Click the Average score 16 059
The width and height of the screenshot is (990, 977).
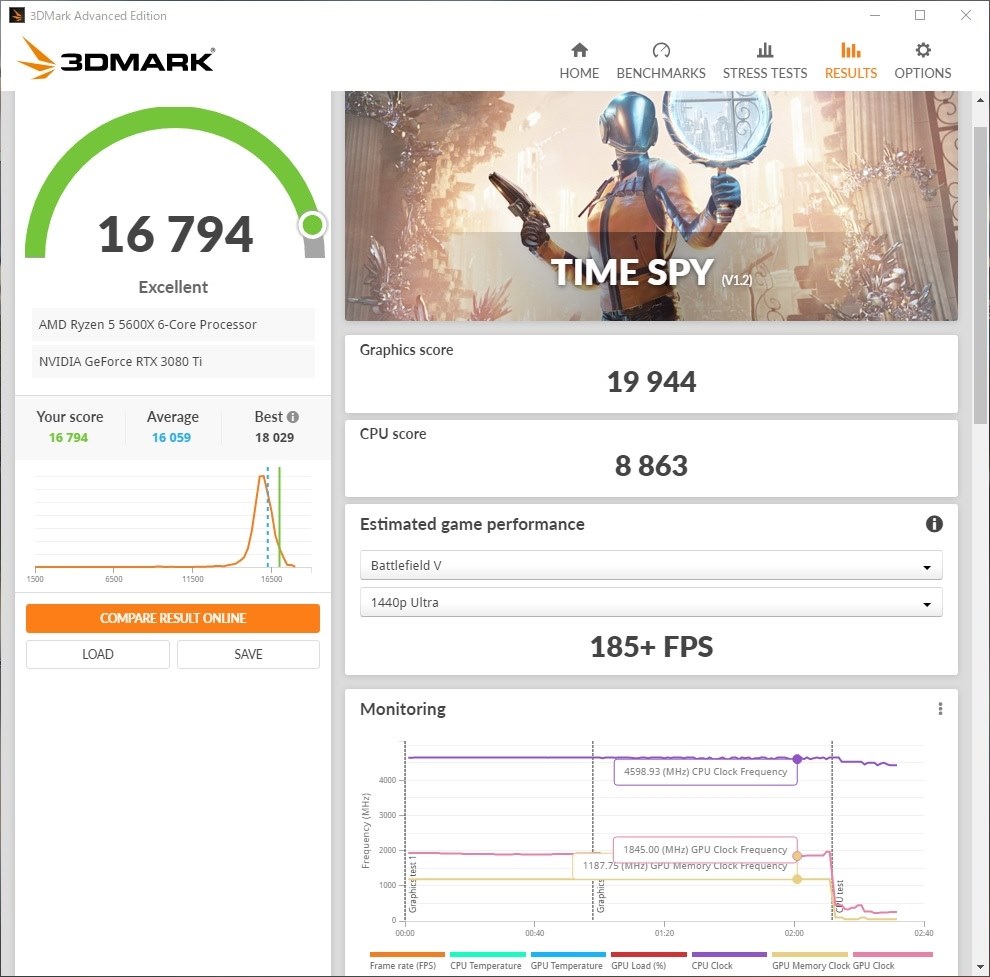[171, 437]
